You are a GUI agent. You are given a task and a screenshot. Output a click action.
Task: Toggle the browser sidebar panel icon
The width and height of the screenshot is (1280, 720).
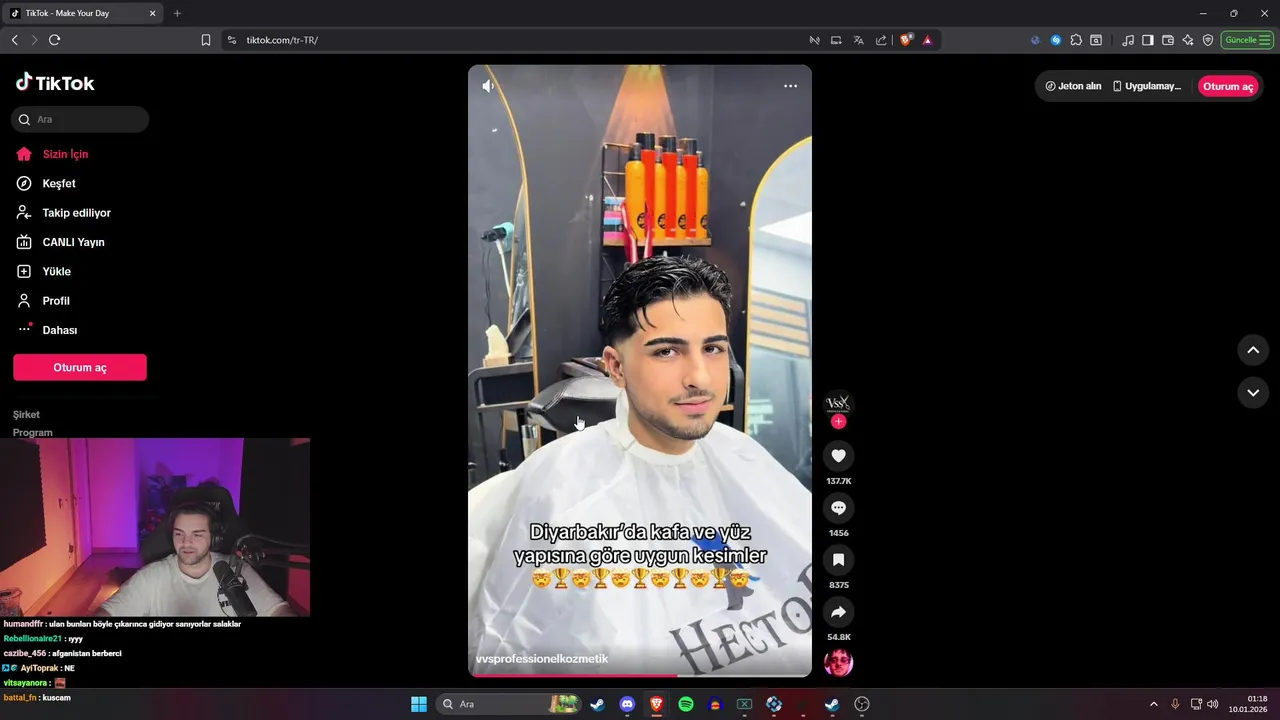[1148, 40]
